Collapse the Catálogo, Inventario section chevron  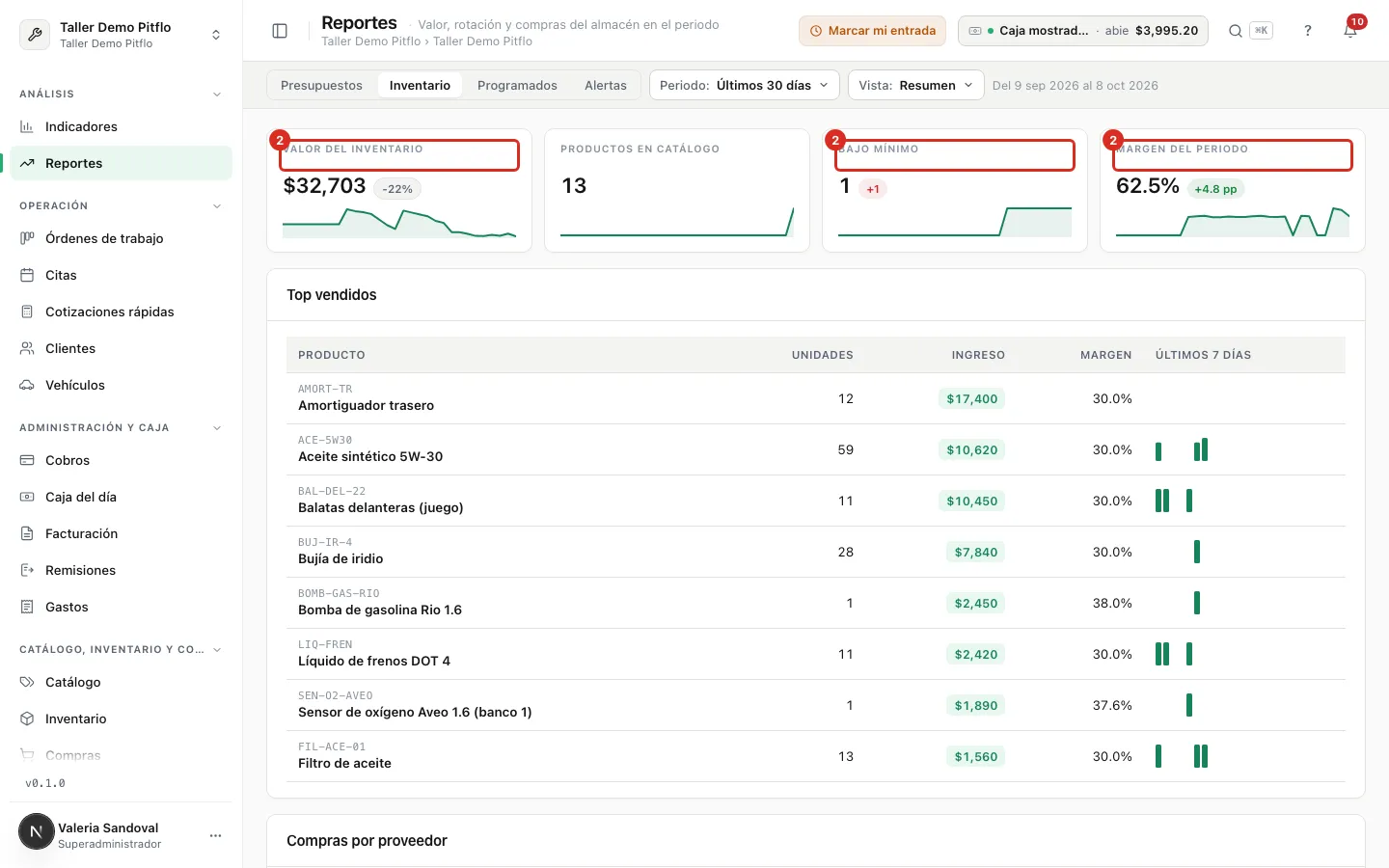[x=217, y=650]
